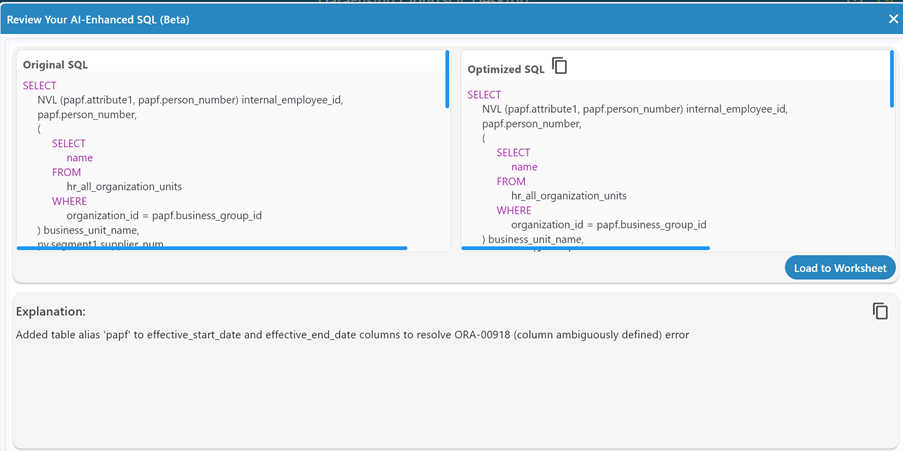
Task: Click the first SELECT keyword in Original SQL
Action: click(x=40, y=86)
